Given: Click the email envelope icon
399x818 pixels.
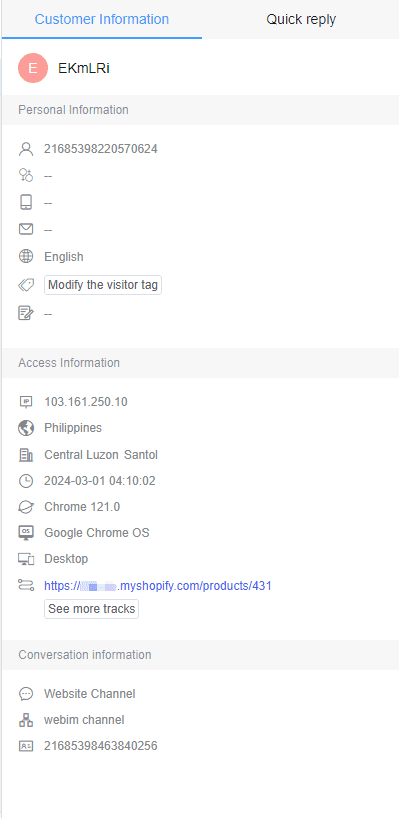Looking at the screenshot, I should [x=26, y=229].
